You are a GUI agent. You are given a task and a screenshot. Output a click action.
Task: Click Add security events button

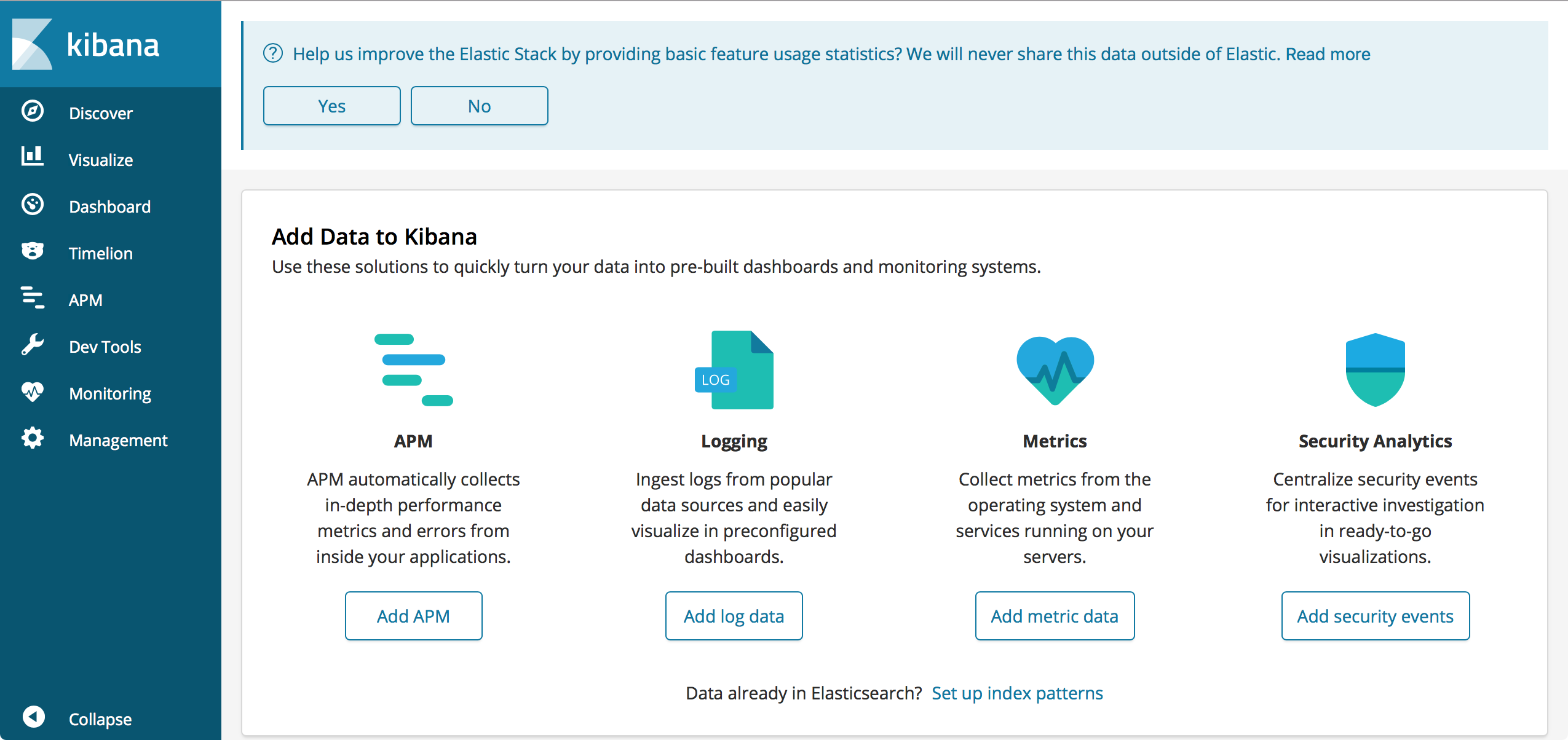coord(1376,616)
